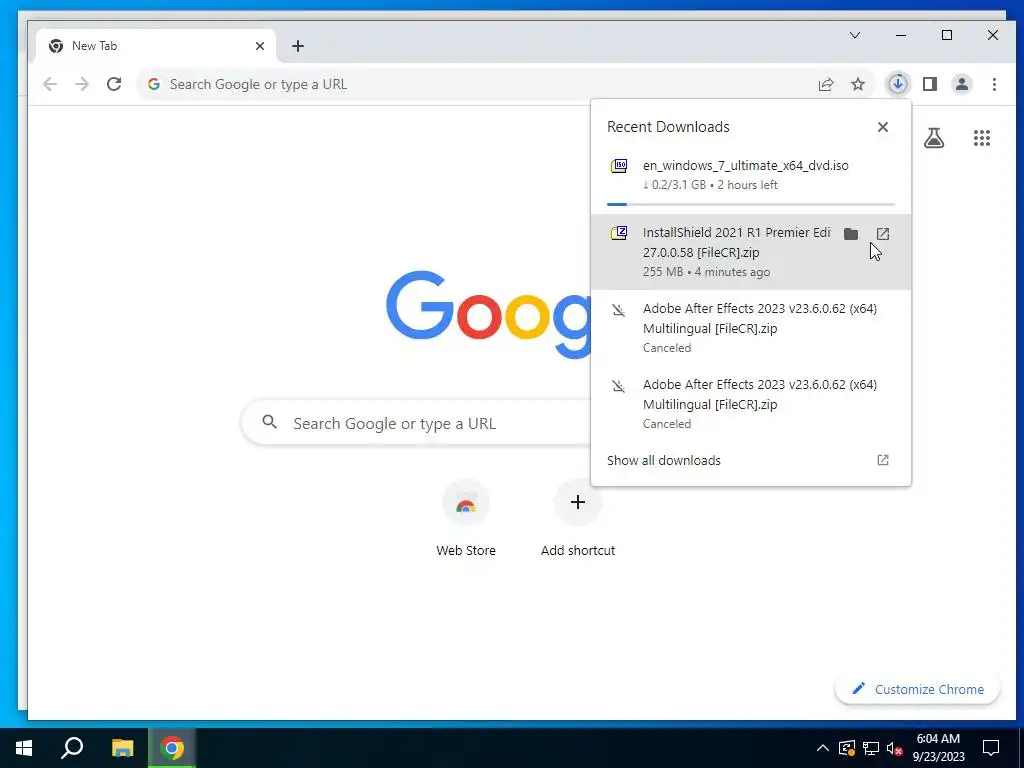Open the profile avatar menu
Viewport: 1024px width, 768px height.
tap(962, 84)
